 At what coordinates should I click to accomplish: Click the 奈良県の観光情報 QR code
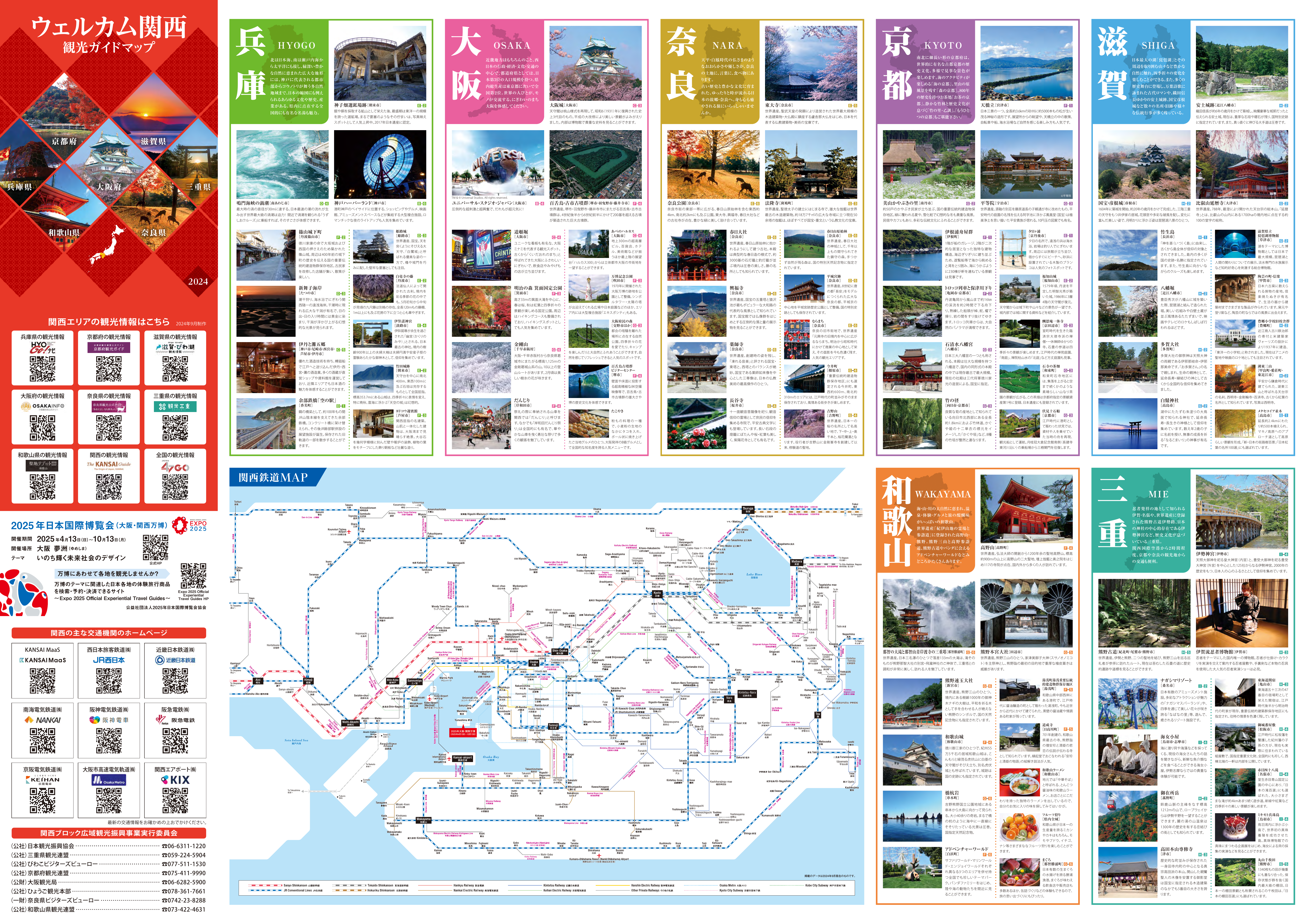109,428
